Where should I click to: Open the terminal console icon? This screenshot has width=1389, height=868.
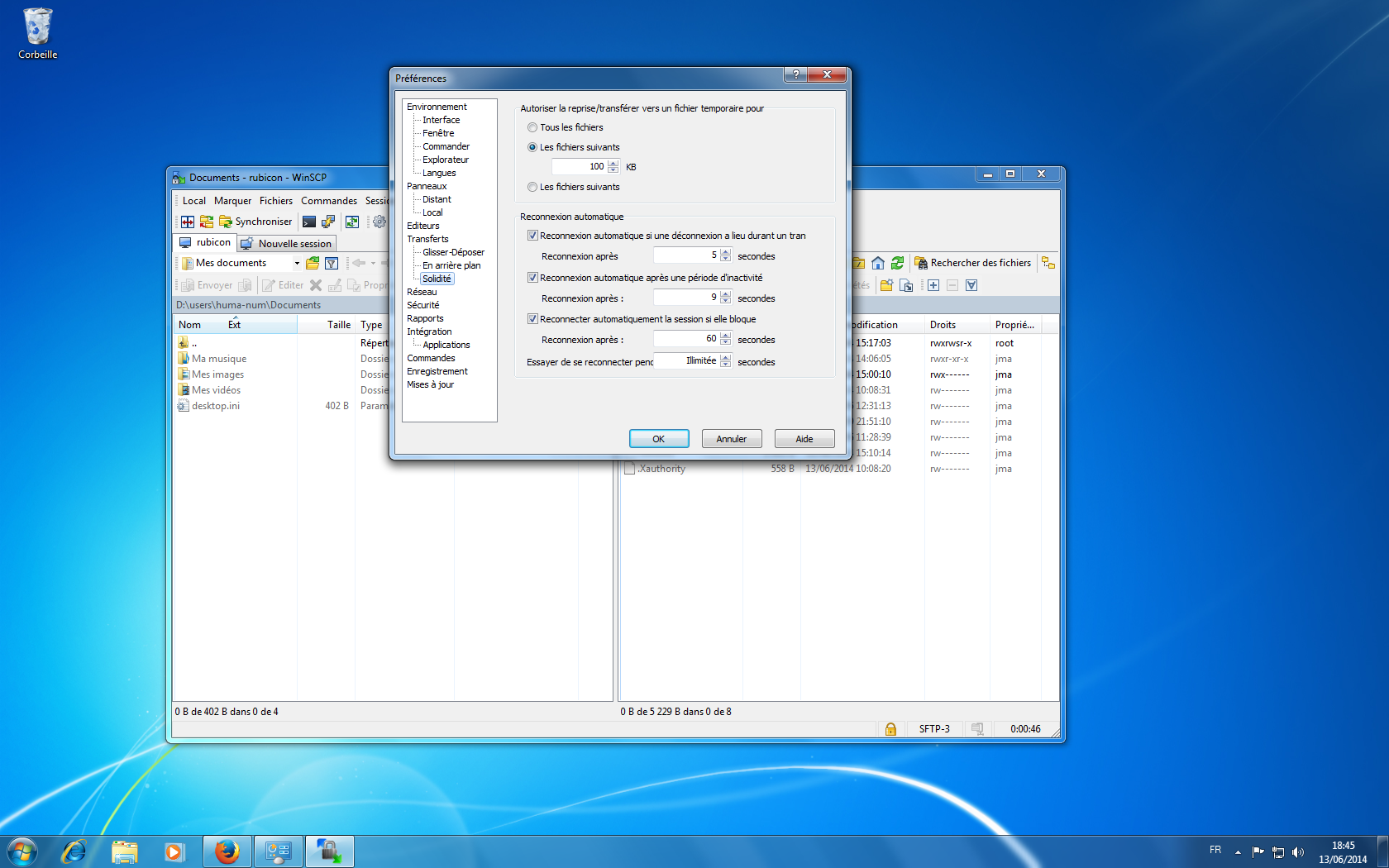pyautogui.click(x=309, y=222)
